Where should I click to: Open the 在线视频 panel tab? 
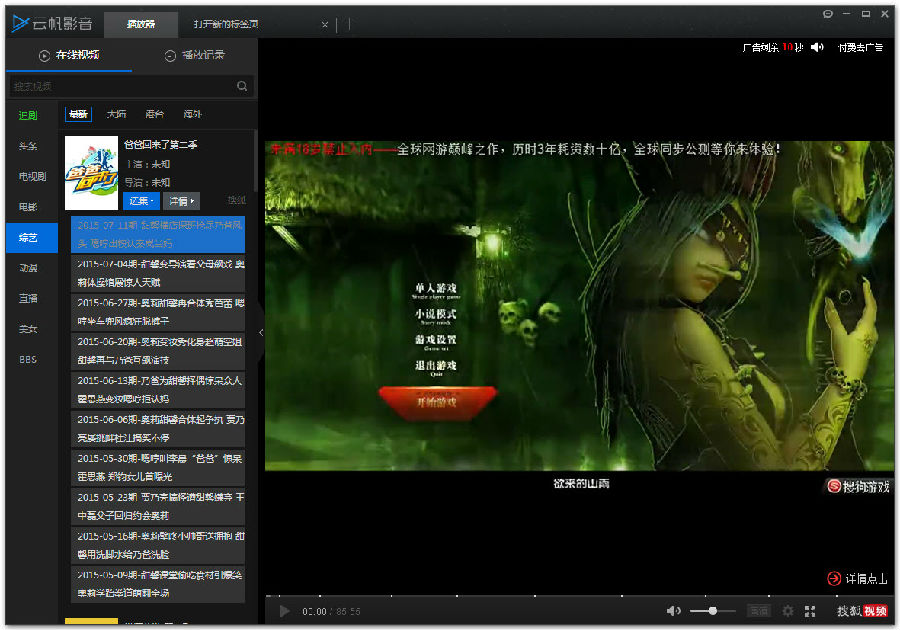click(x=69, y=55)
